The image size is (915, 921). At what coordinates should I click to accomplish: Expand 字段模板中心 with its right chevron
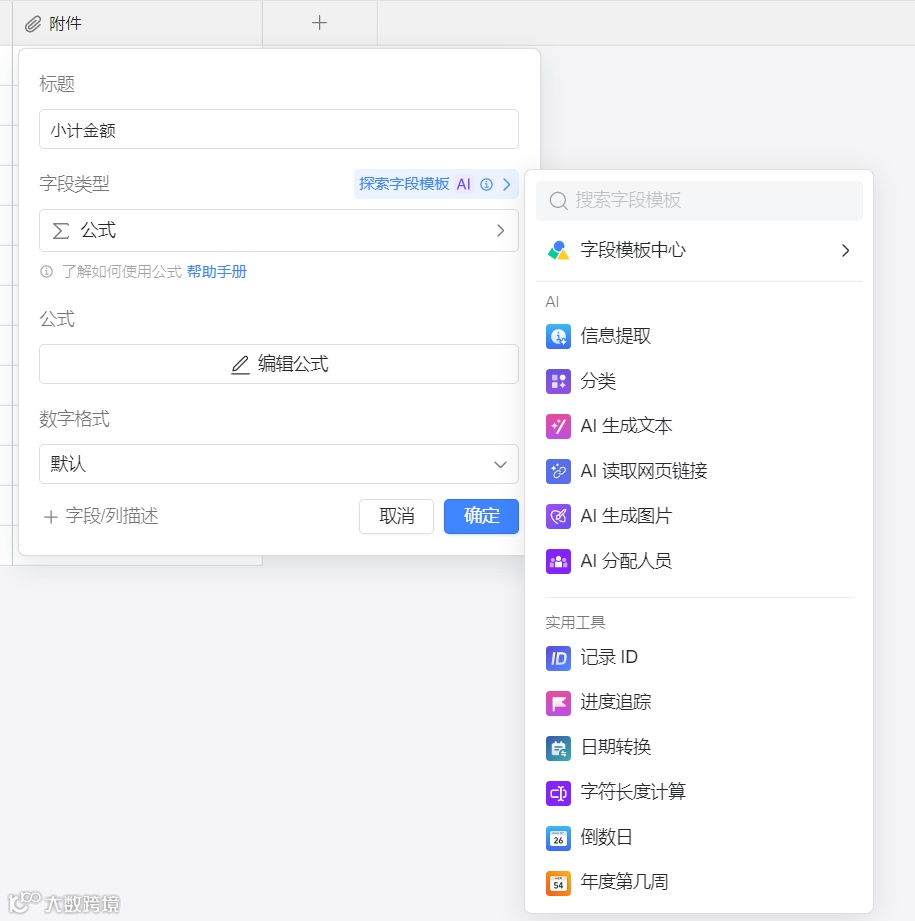pos(846,251)
